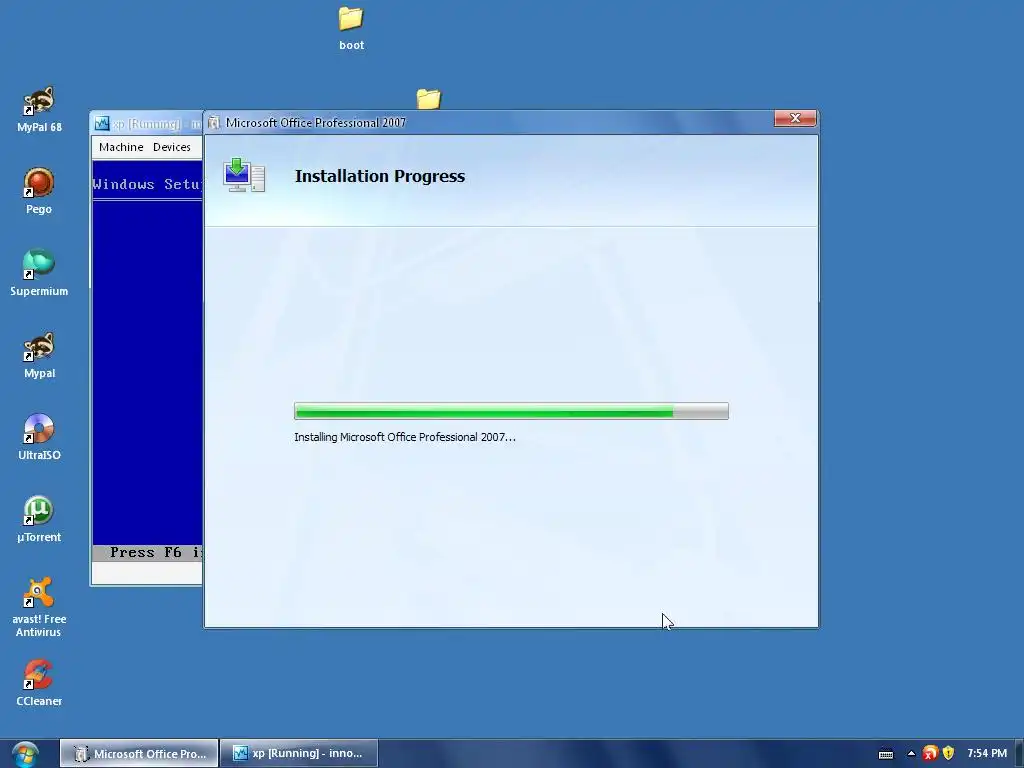
Task: Click the green installation progress bar
Action: [511, 411]
